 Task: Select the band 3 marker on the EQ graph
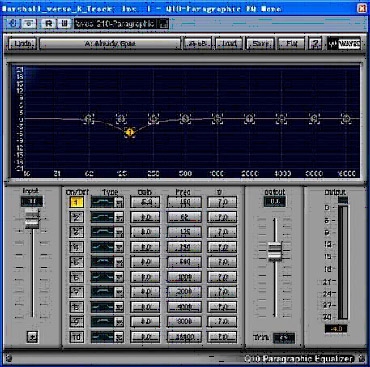(x=121, y=119)
